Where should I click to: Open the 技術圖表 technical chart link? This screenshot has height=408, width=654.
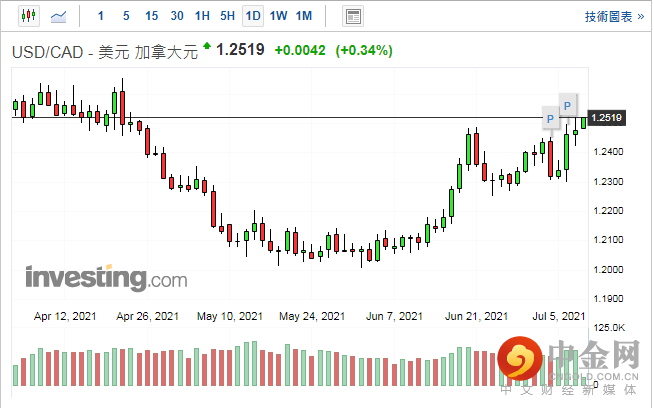614,17
